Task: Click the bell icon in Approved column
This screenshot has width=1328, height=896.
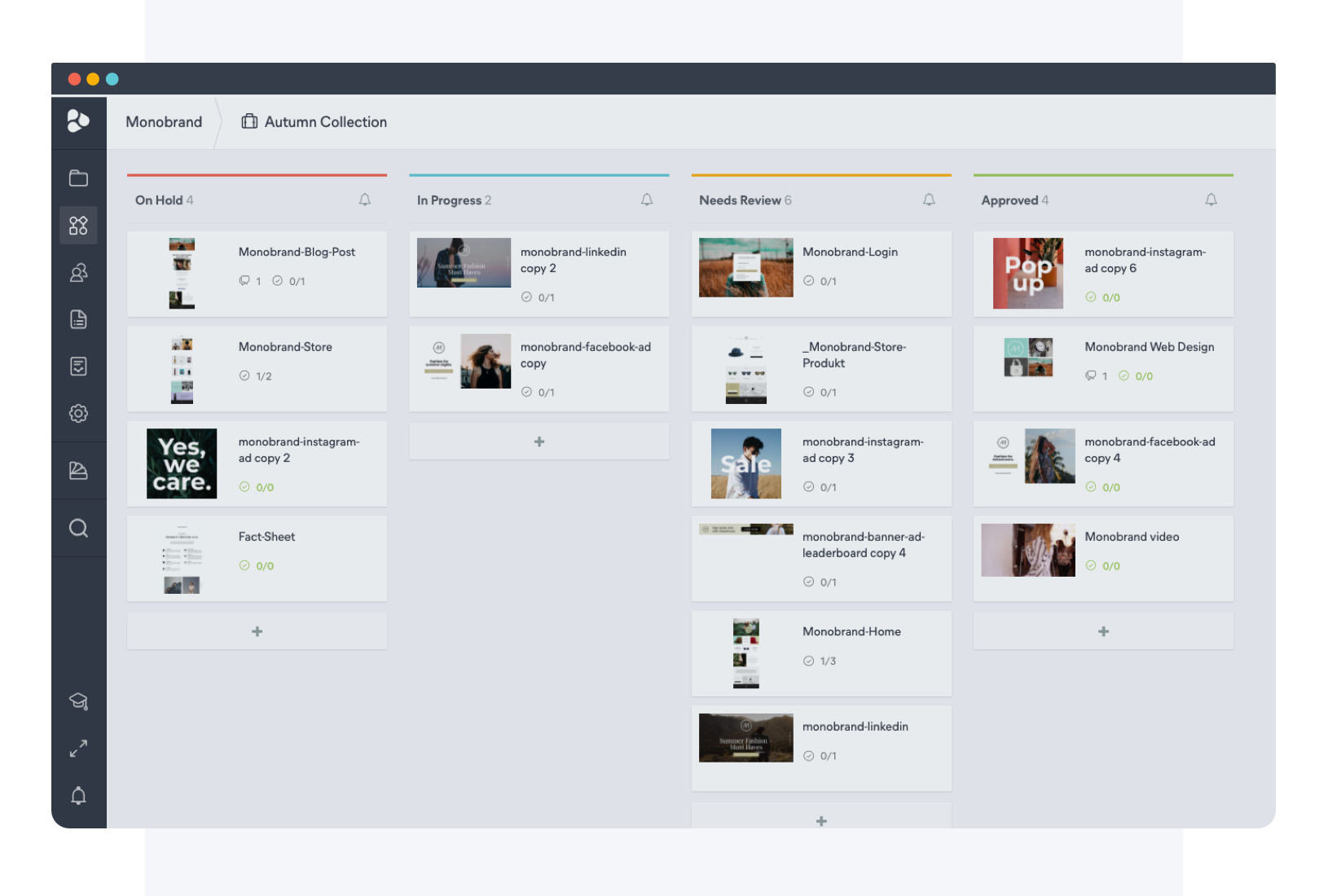Action: point(1211,200)
